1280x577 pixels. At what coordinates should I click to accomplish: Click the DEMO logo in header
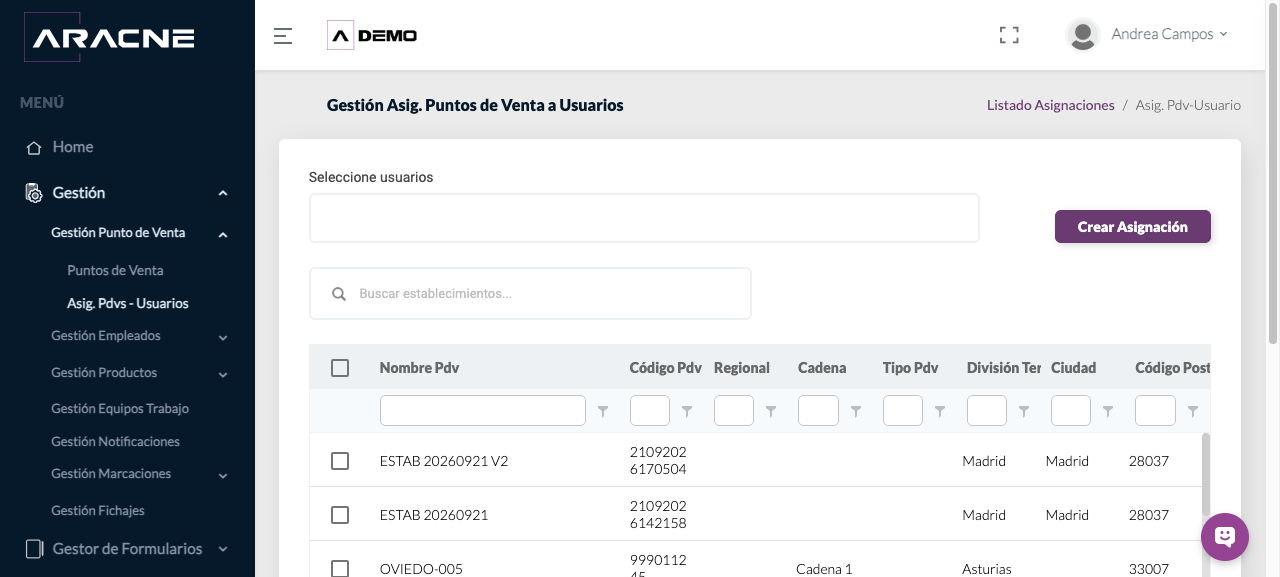[372, 35]
